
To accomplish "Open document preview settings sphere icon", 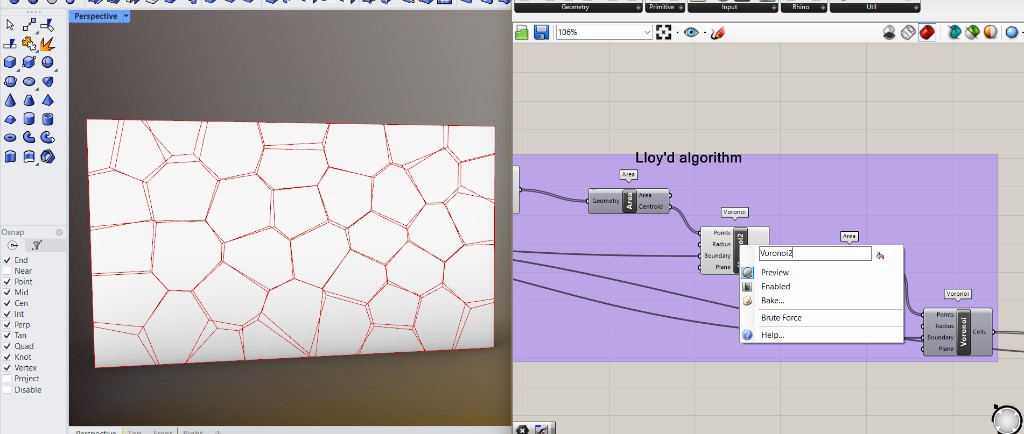I will [x=991, y=32].
